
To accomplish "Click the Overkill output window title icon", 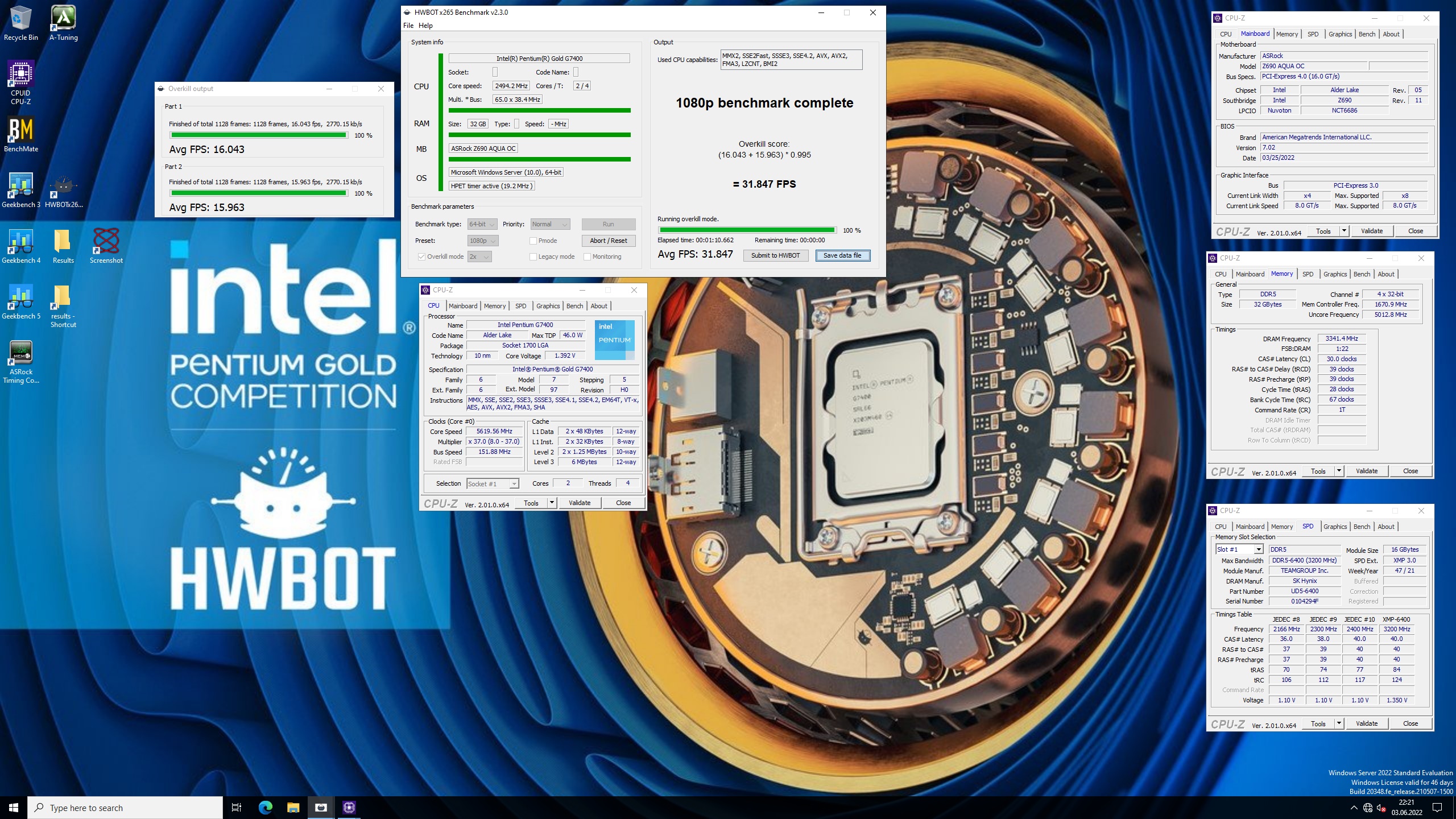I will pyautogui.click(x=161, y=89).
